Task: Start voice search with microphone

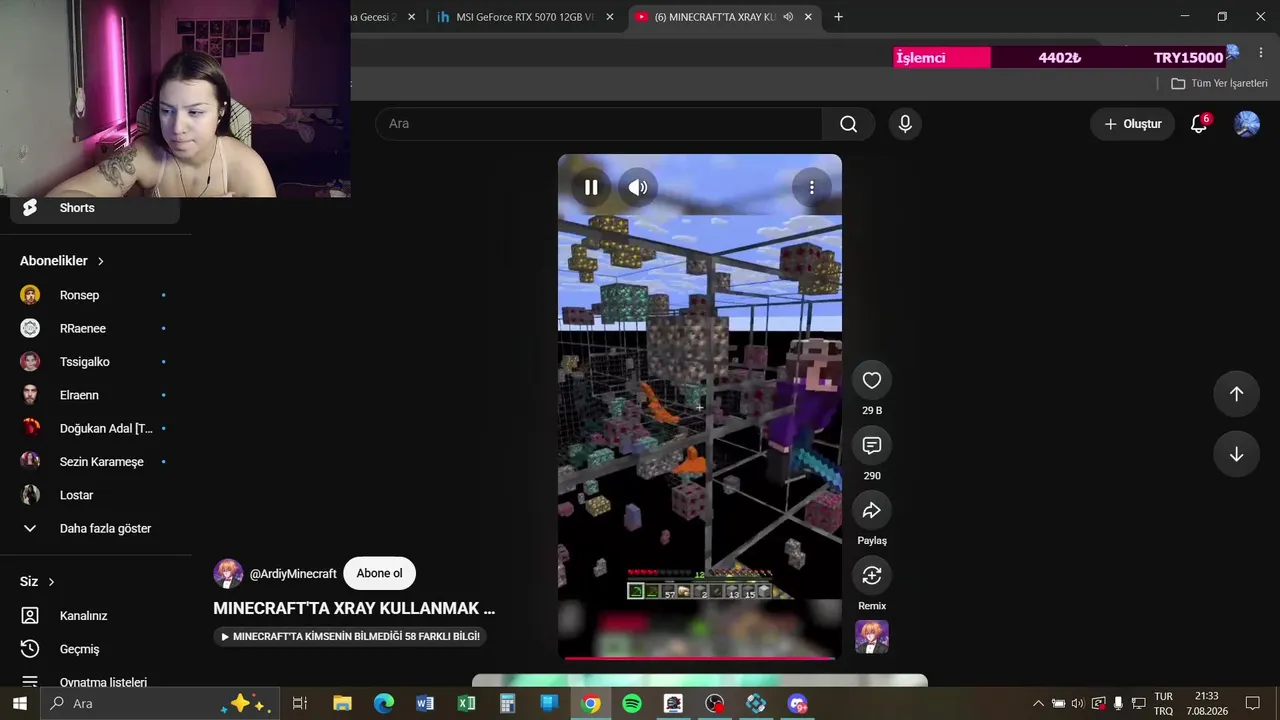Action: 905,124
